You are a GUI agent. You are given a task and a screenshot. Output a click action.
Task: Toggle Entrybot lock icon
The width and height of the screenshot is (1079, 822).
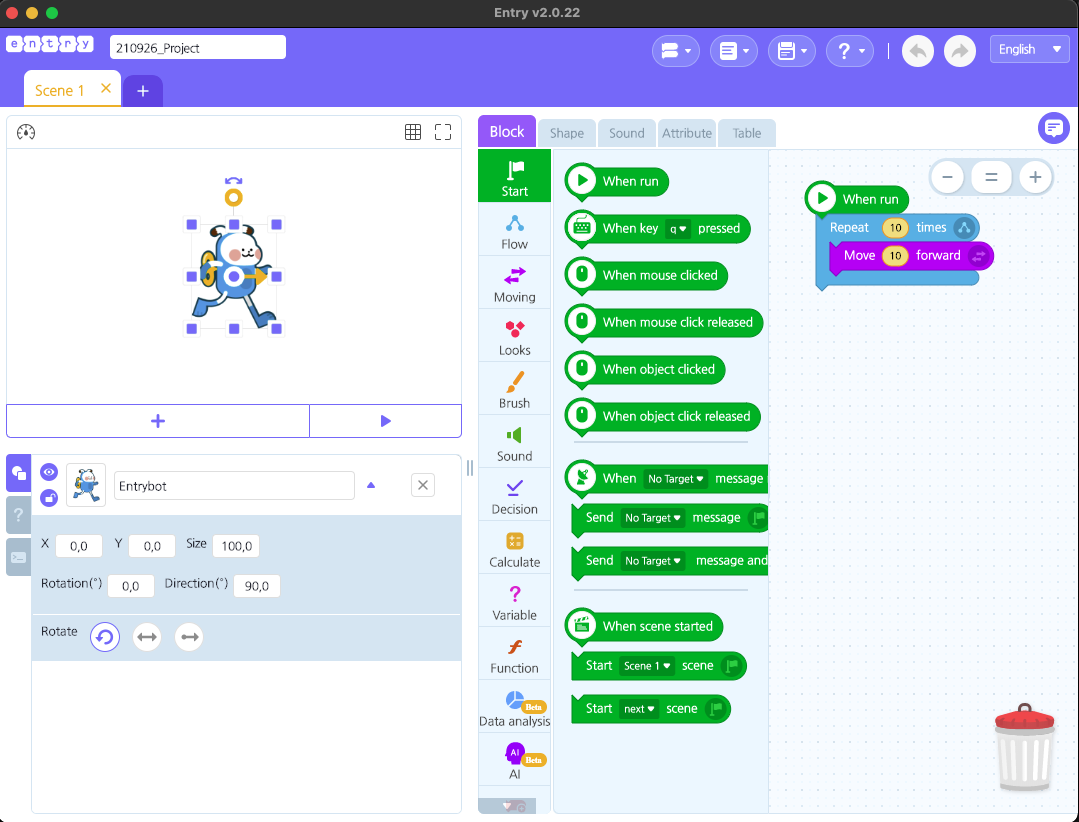point(49,497)
